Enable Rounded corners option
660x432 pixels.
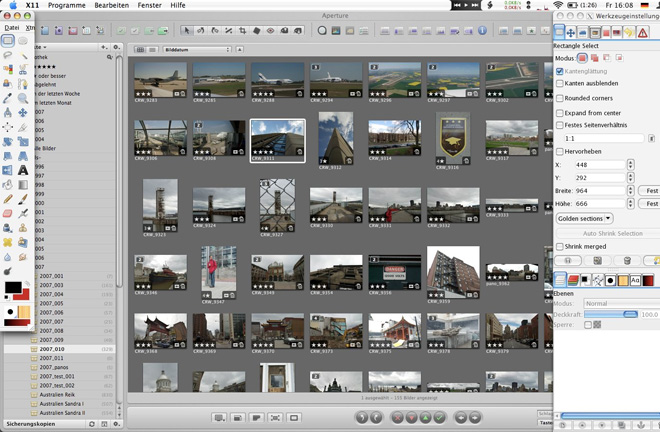(x=559, y=98)
